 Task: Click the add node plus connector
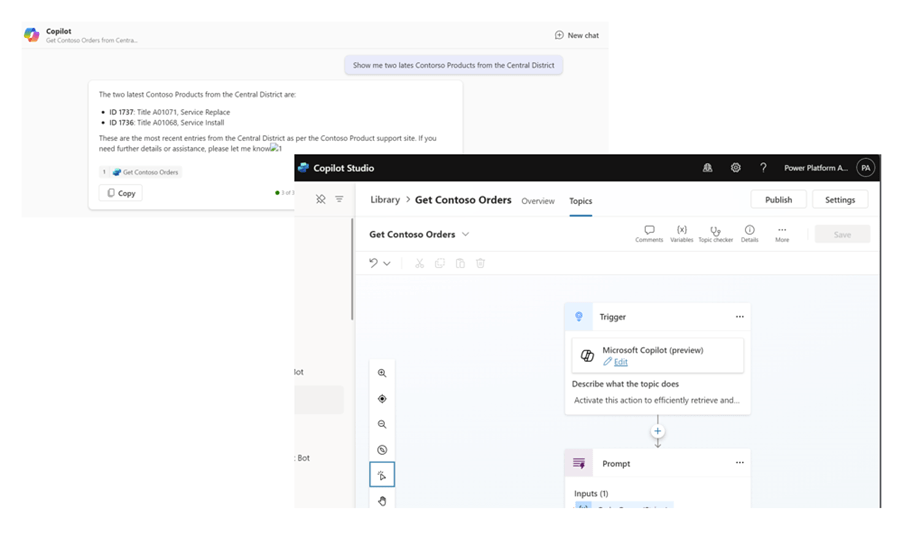click(x=657, y=432)
